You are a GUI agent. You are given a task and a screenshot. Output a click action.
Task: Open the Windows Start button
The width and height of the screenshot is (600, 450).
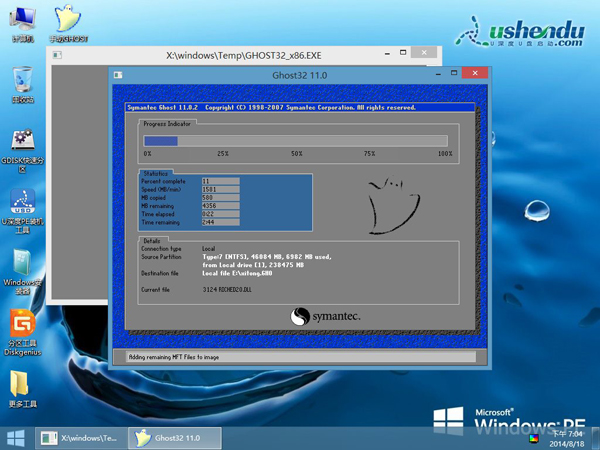tap(16, 438)
